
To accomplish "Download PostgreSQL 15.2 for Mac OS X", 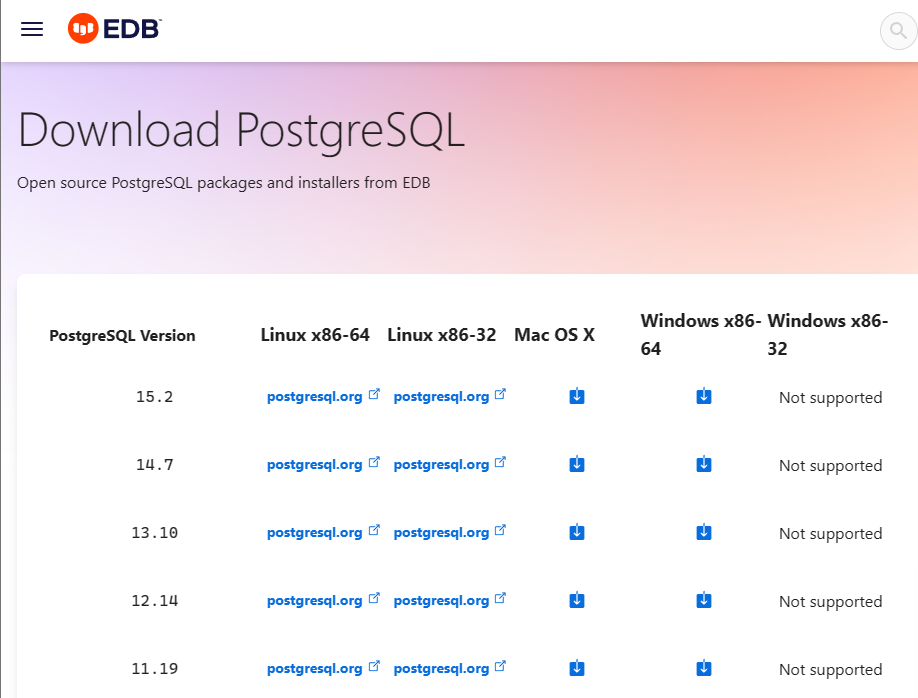I will coord(577,396).
